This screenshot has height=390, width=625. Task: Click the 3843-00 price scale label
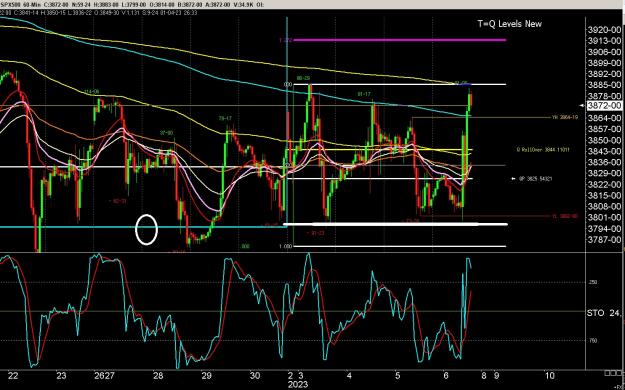click(604, 151)
